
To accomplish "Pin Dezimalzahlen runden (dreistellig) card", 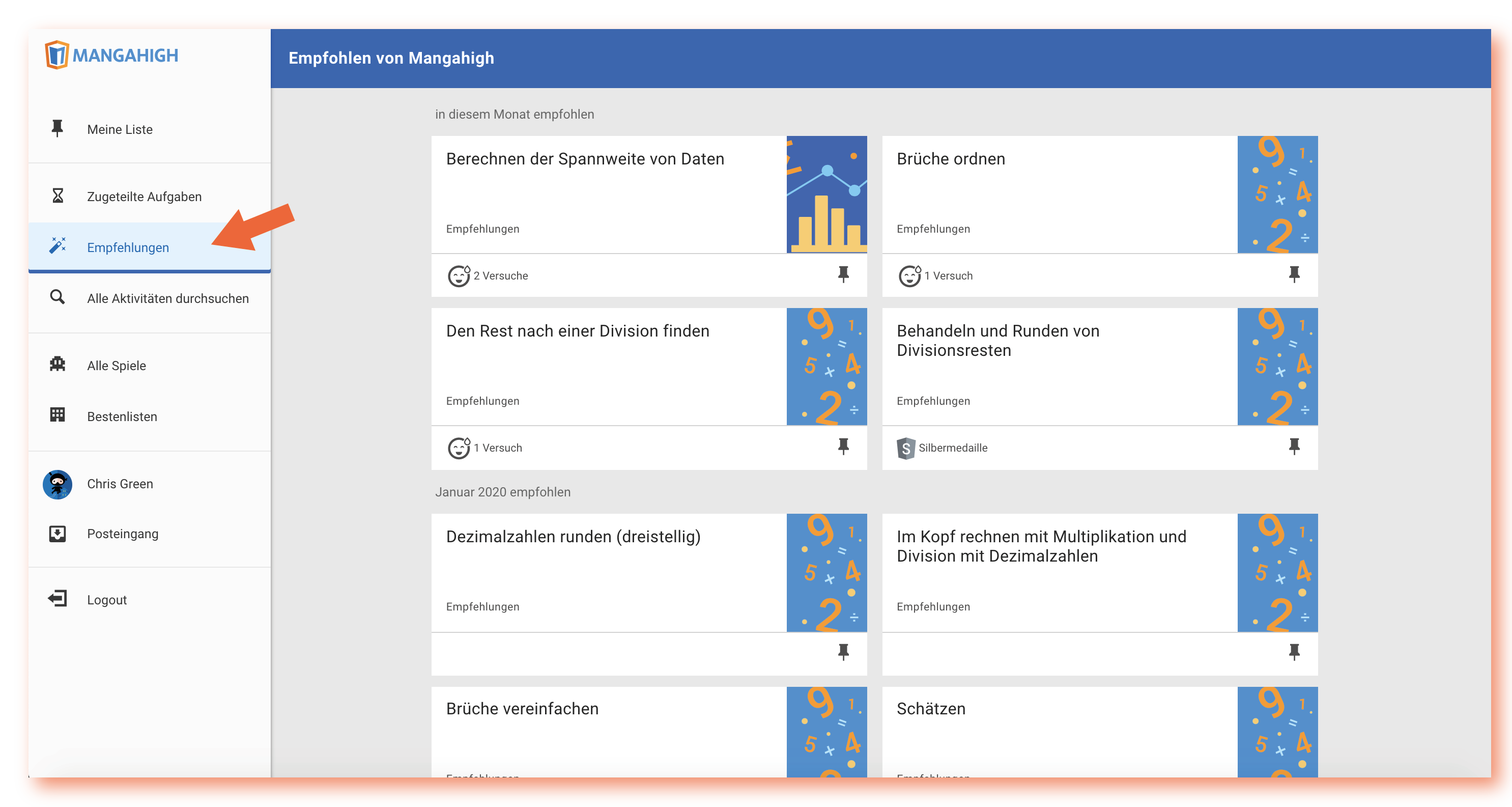I will [843, 652].
